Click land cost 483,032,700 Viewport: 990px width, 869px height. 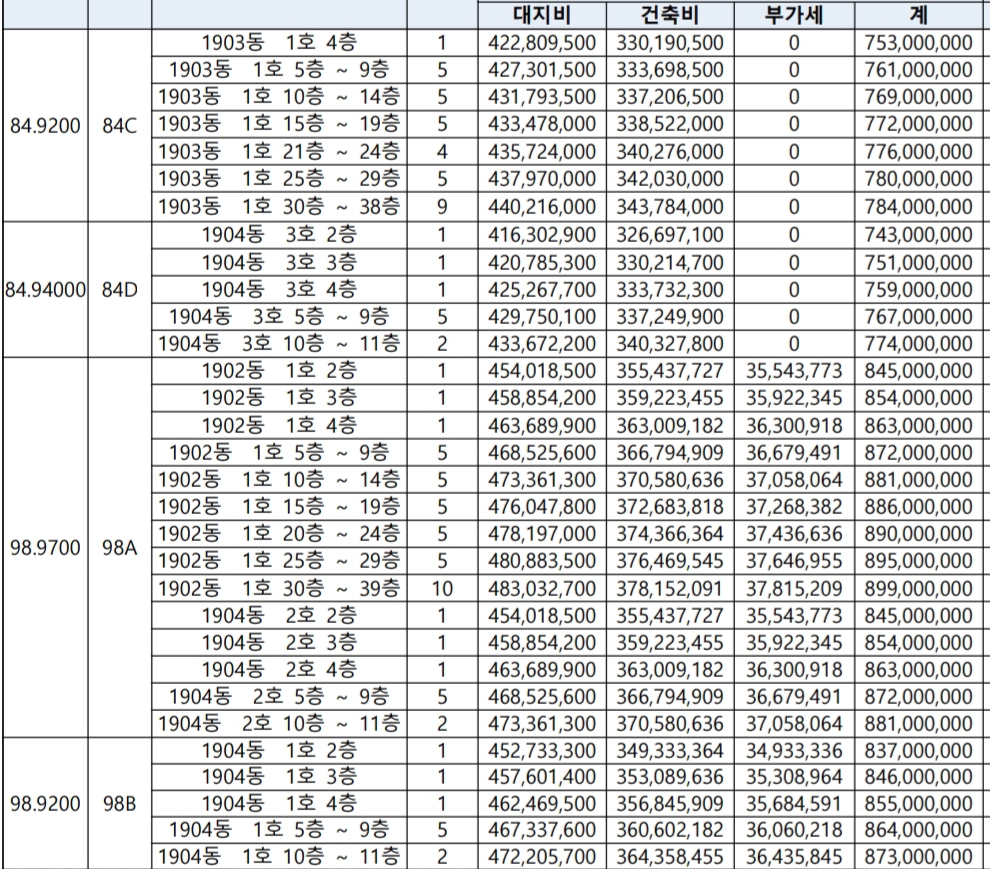(x=542, y=589)
